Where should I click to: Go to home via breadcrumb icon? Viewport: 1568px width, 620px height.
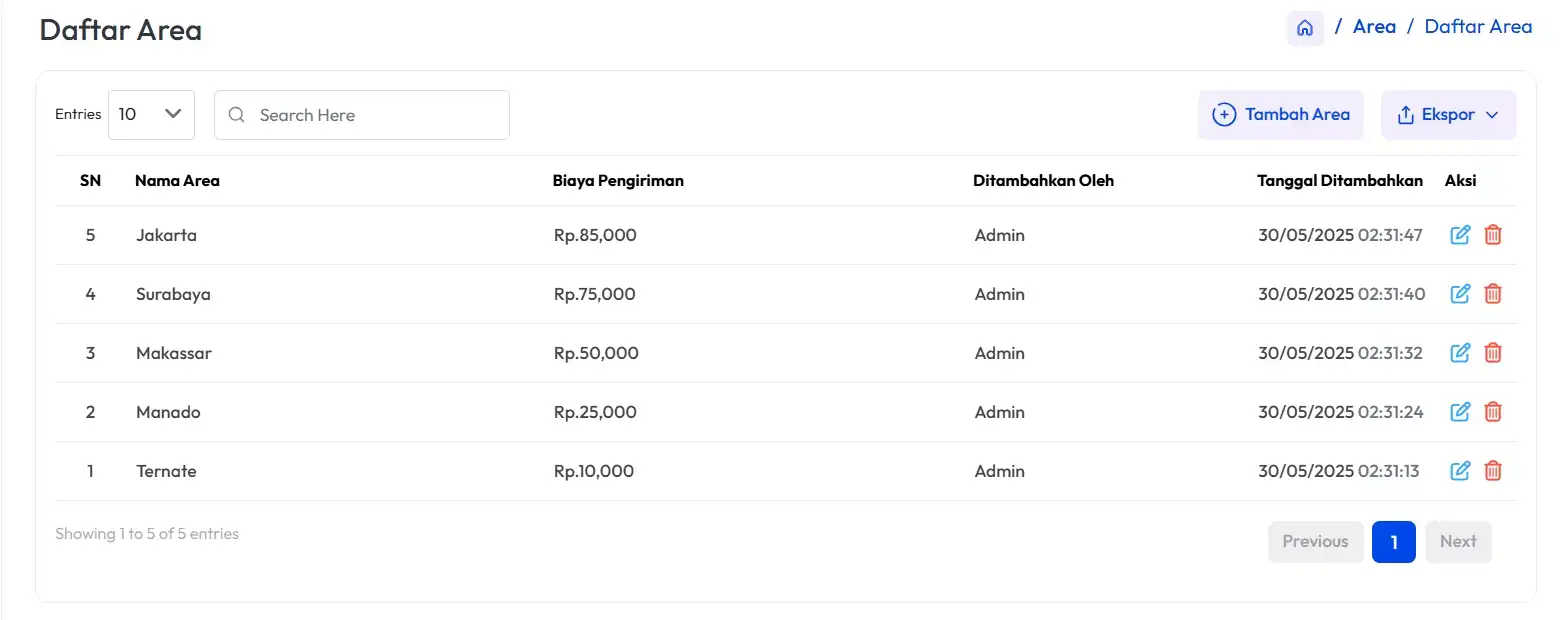[1304, 28]
